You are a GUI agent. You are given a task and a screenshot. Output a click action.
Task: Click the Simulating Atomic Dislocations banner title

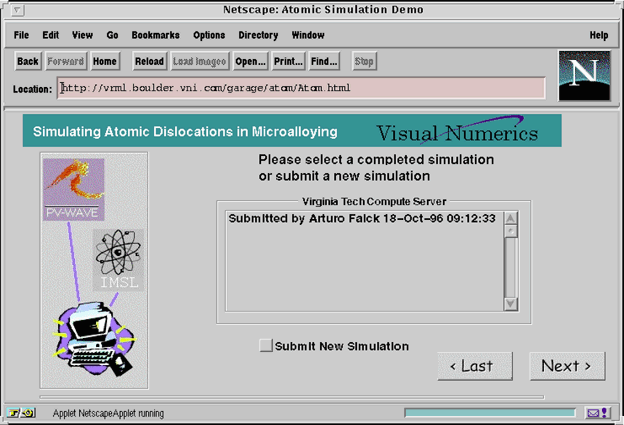pos(185,132)
